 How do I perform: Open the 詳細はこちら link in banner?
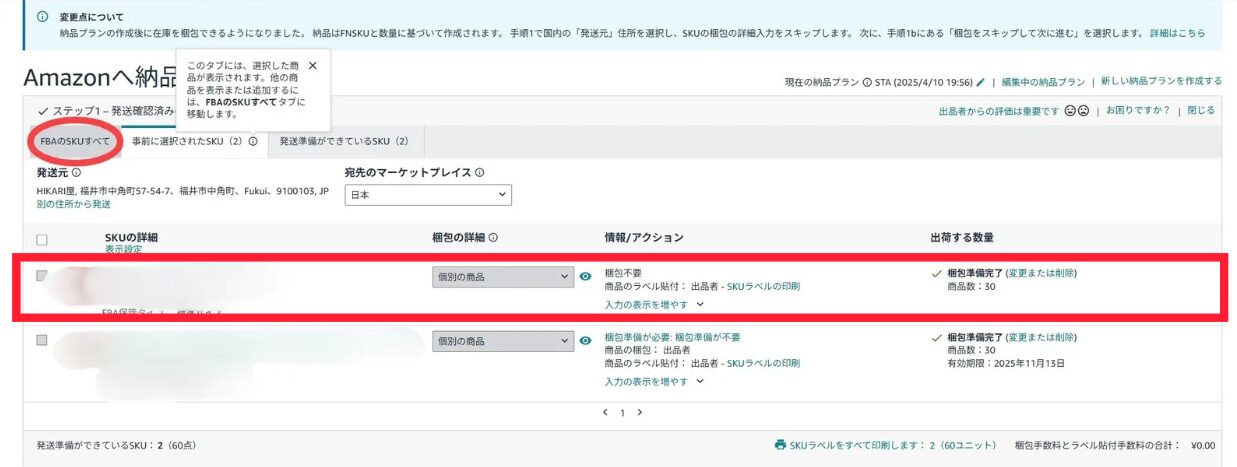click(x=1177, y=33)
